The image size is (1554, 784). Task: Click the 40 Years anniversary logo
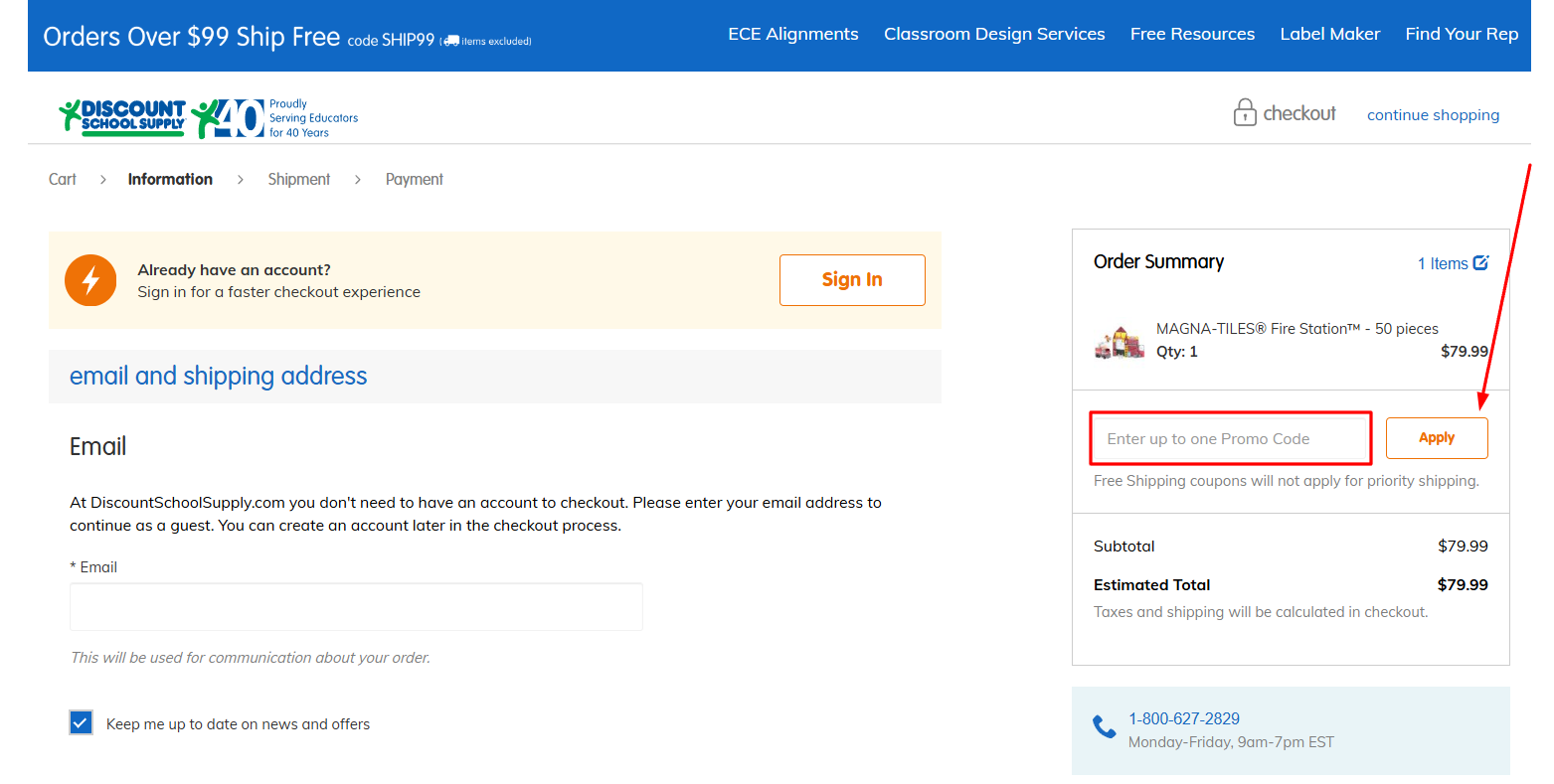pos(228,118)
